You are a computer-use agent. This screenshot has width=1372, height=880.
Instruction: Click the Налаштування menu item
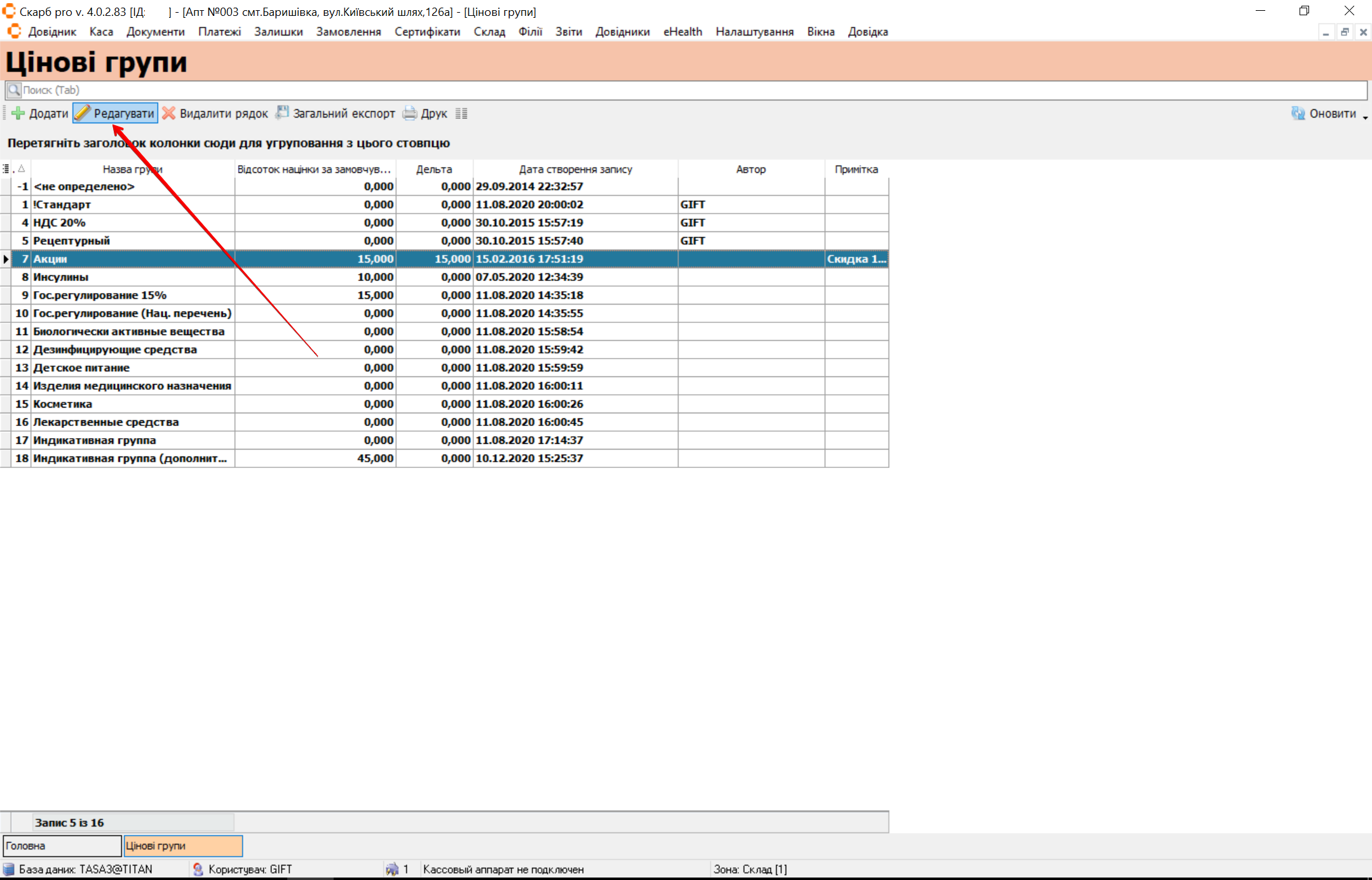click(754, 32)
